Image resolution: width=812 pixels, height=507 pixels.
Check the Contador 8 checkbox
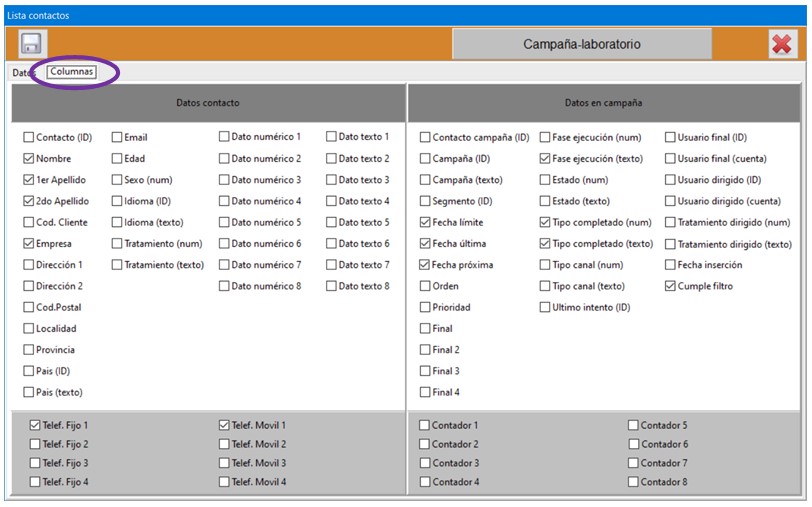click(x=633, y=482)
